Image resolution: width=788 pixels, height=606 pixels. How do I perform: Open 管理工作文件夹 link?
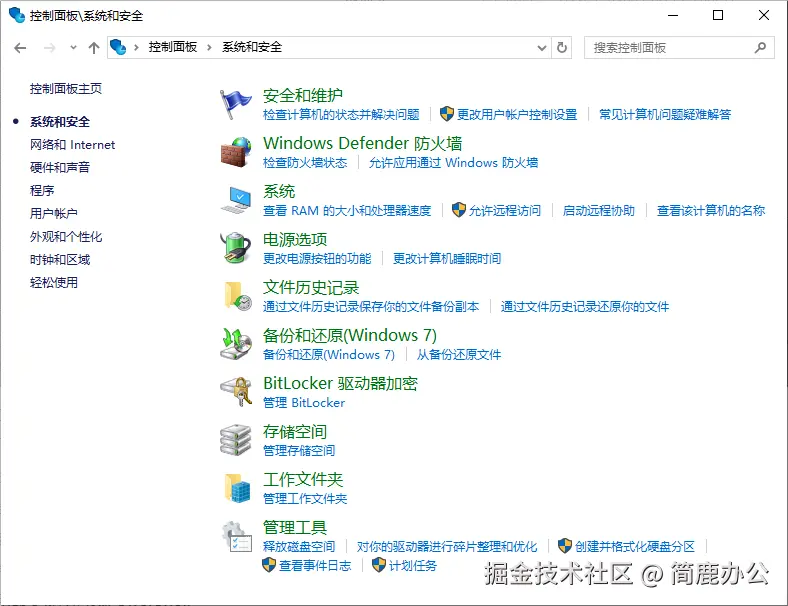(305, 498)
